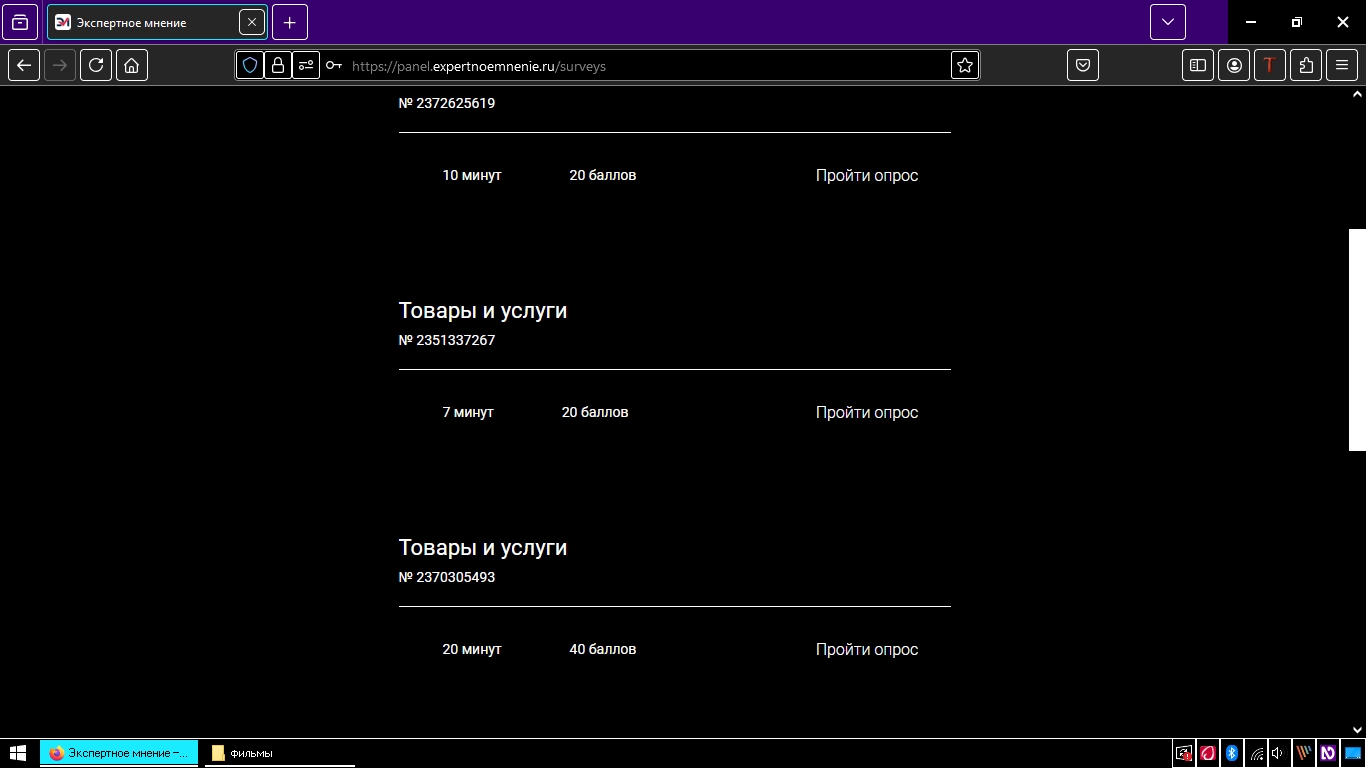Close the Экспертное мнение tab
1366x768 pixels.
252,22
